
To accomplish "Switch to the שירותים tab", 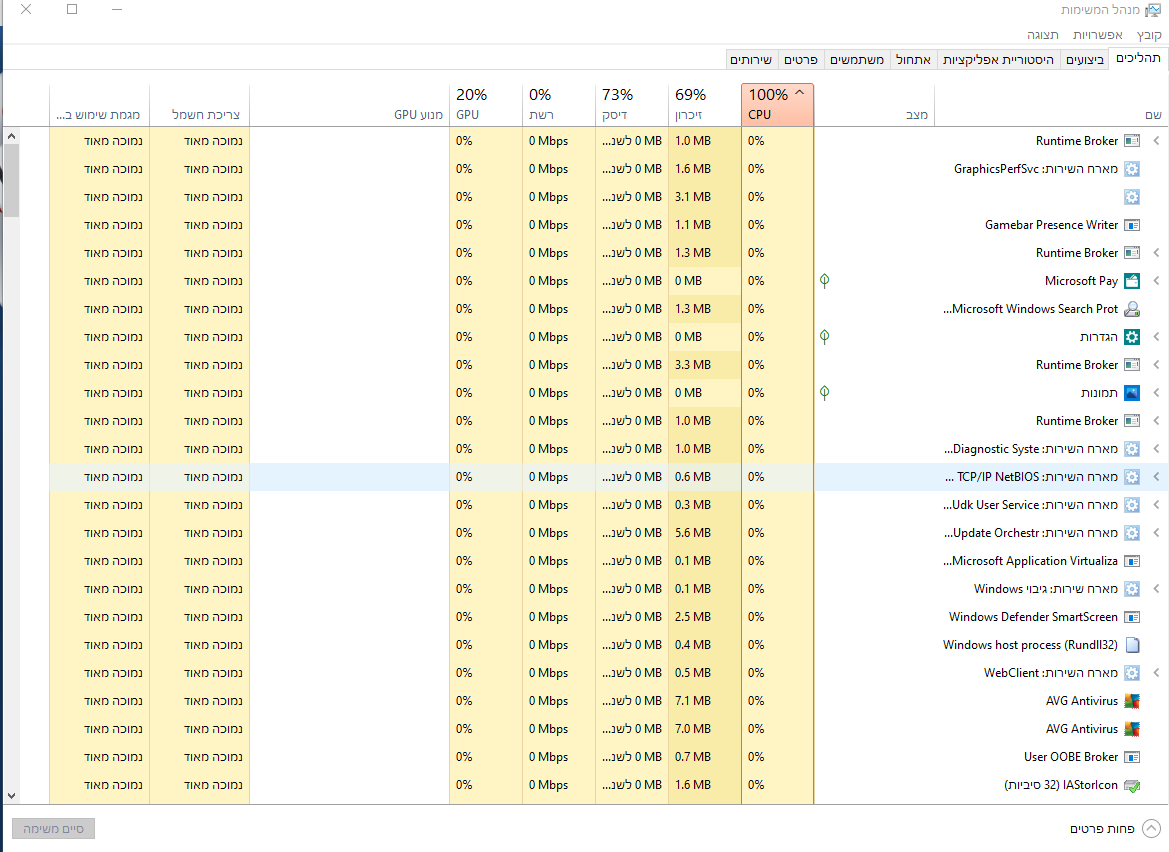I will 751,60.
